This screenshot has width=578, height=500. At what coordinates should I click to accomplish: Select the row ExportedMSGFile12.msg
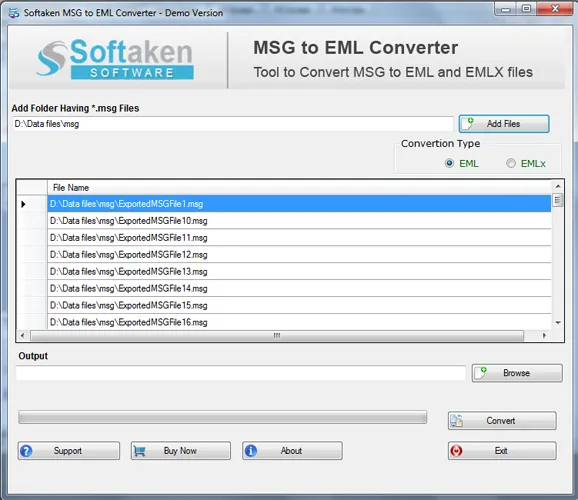(x=299, y=255)
